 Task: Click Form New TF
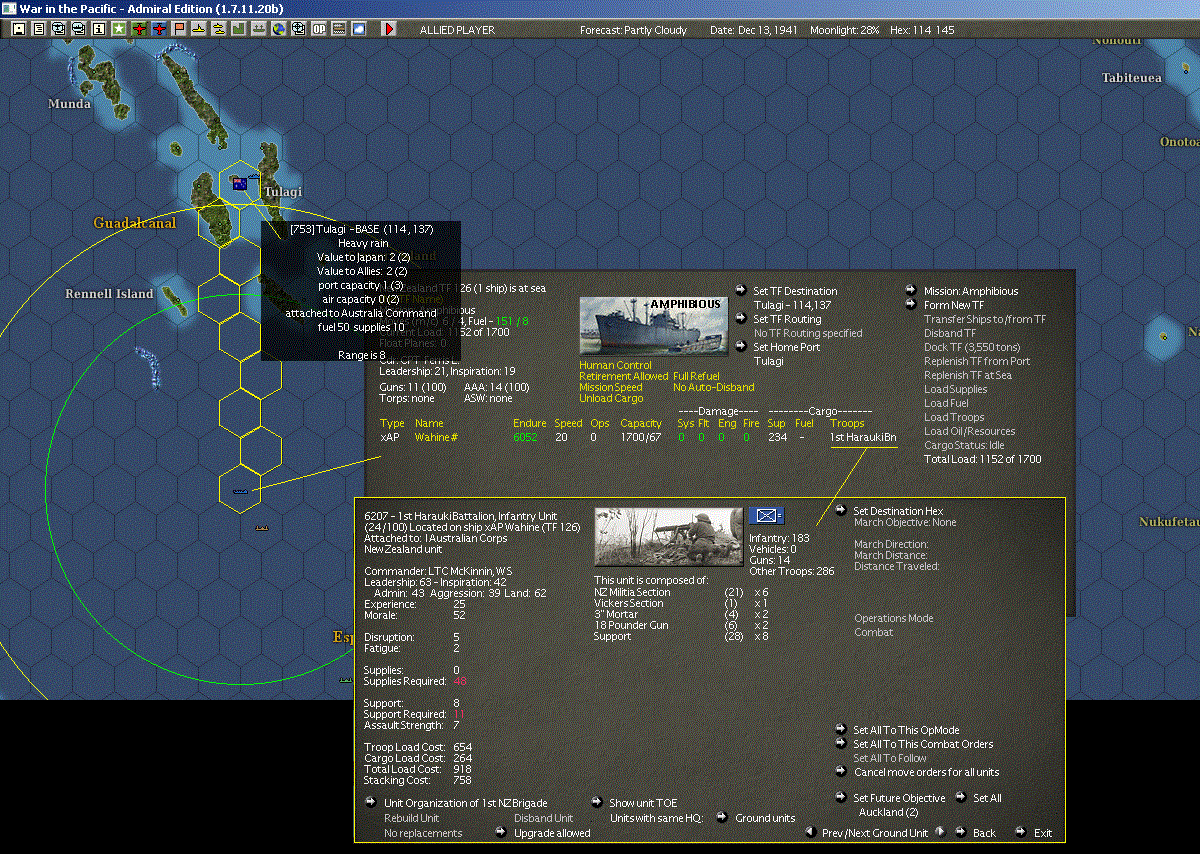tap(954, 305)
